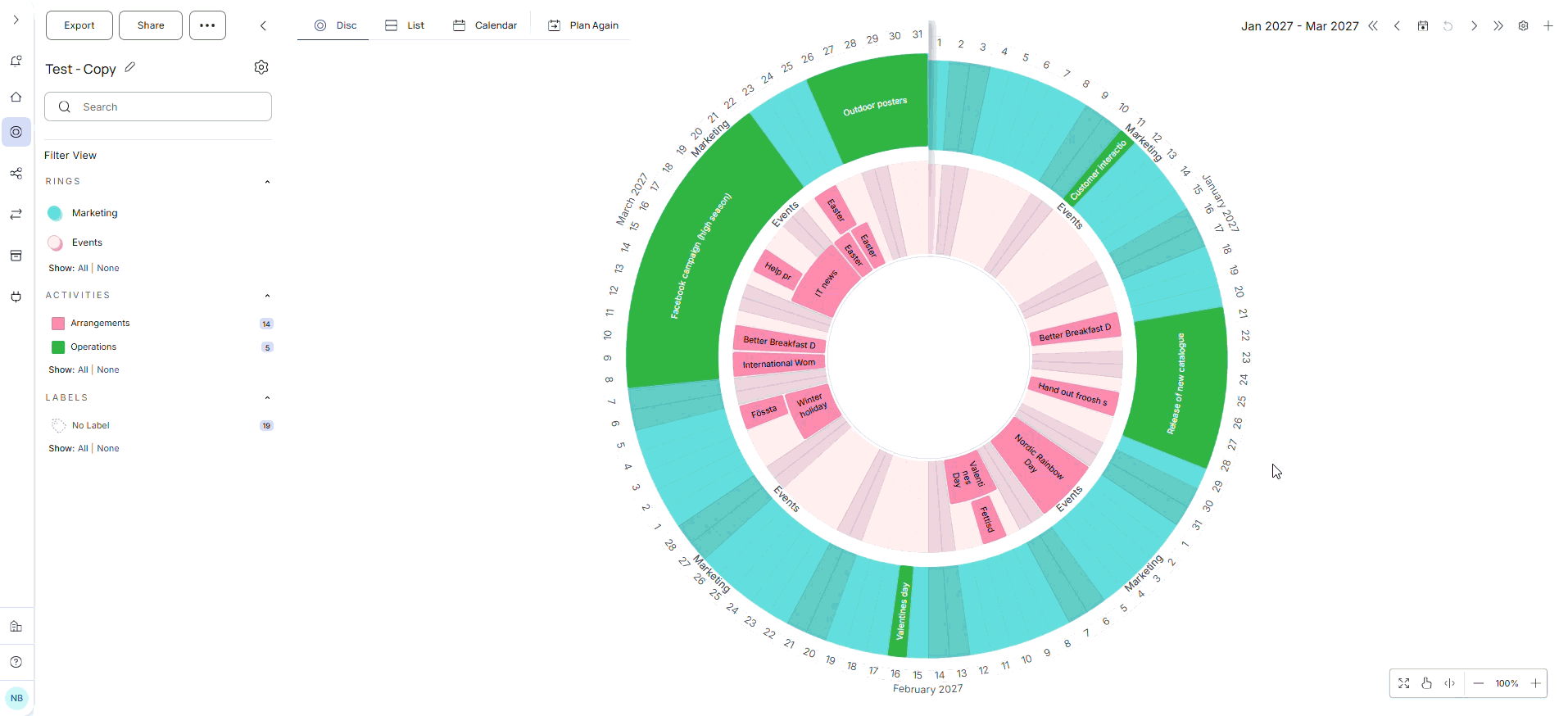
Task: Select the hand pan tool
Action: pyautogui.click(x=1427, y=683)
